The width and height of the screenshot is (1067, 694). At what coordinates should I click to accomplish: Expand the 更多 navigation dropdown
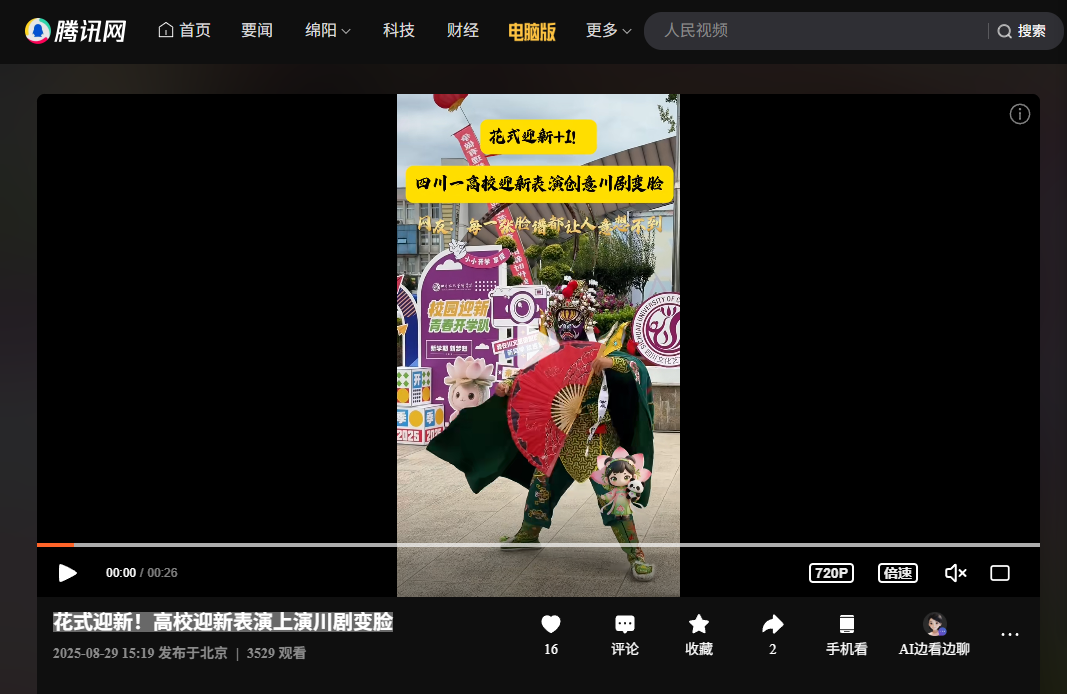click(608, 31)
